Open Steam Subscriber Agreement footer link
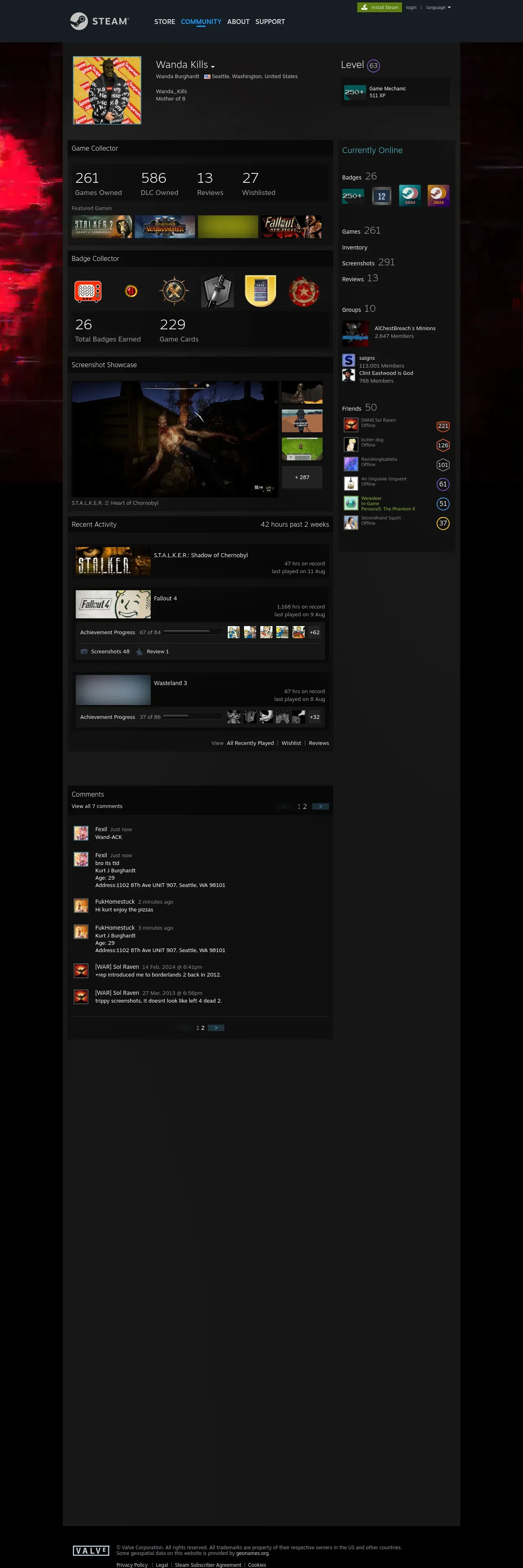523x1568 pixels. point(208,1565)
